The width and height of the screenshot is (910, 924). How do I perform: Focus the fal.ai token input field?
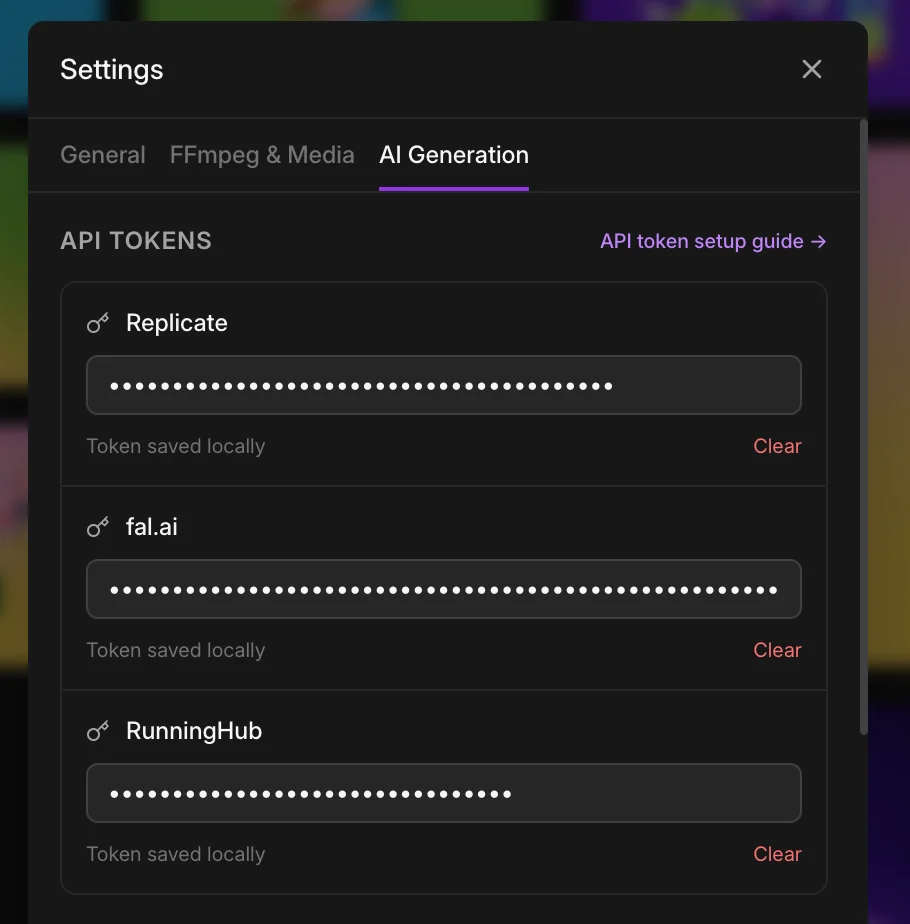click(x=444, y=589)
